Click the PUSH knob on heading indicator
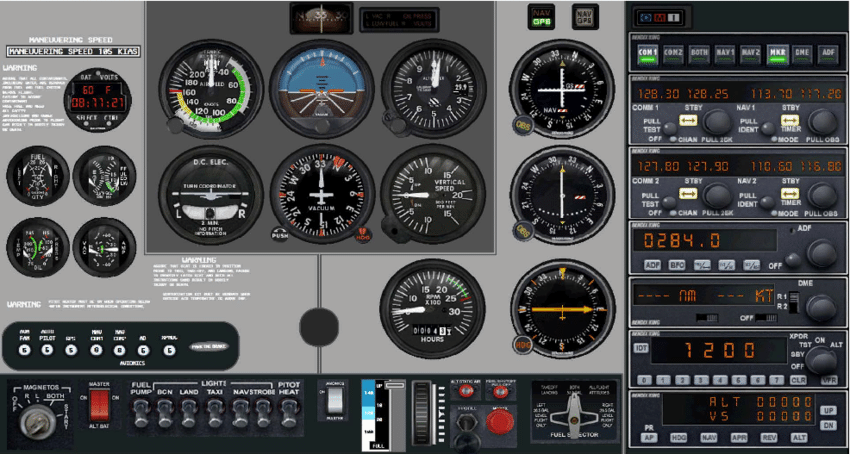Viewport: 850px width, 454px height. coord(280,234)
